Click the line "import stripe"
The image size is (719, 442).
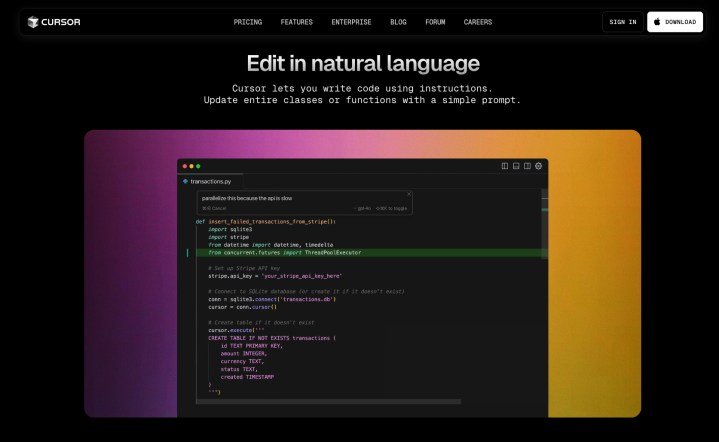coord(228,237)
